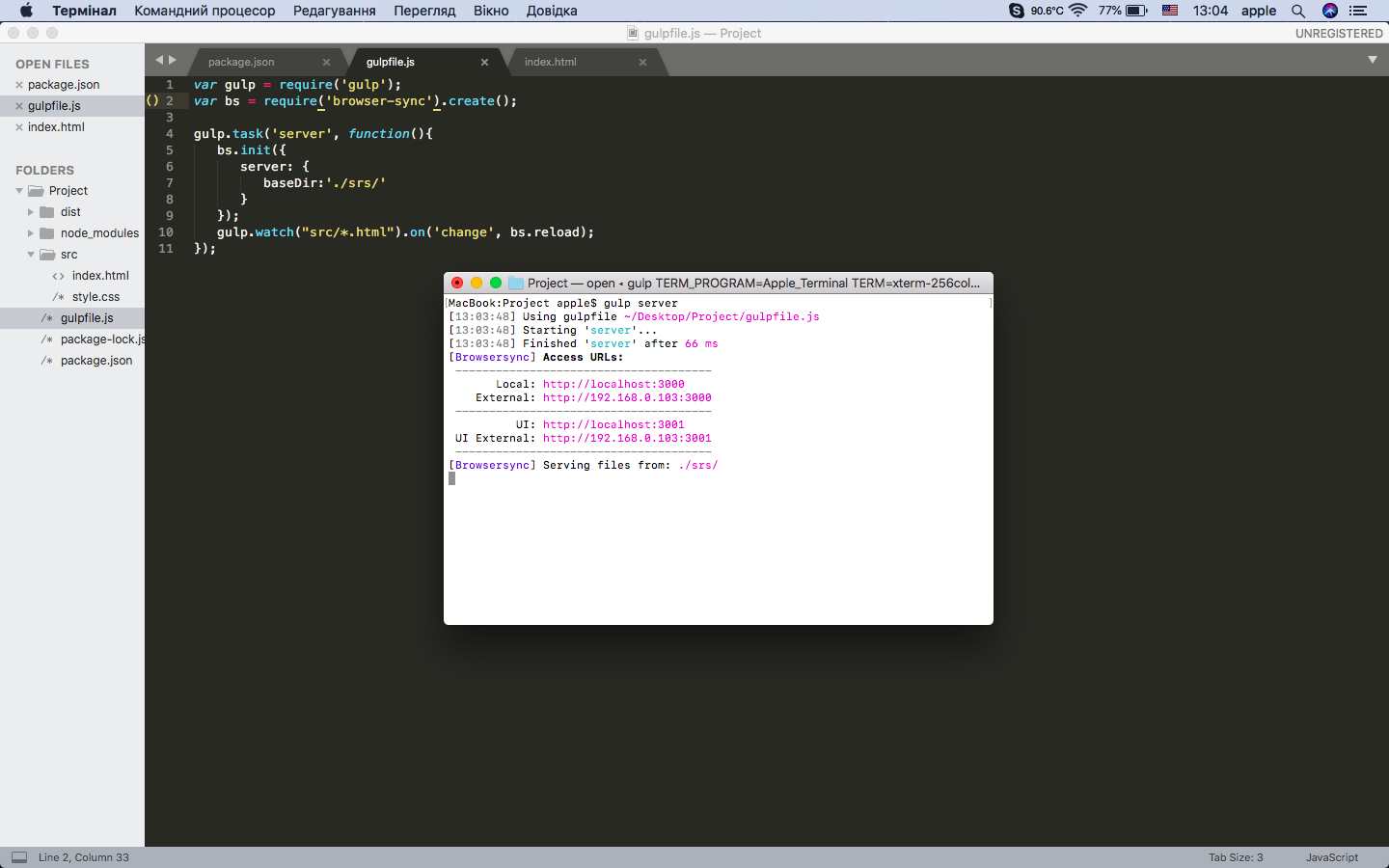Open the Notification Center icon
The height and width of the screenshot is (868, 1389).
1358,11
